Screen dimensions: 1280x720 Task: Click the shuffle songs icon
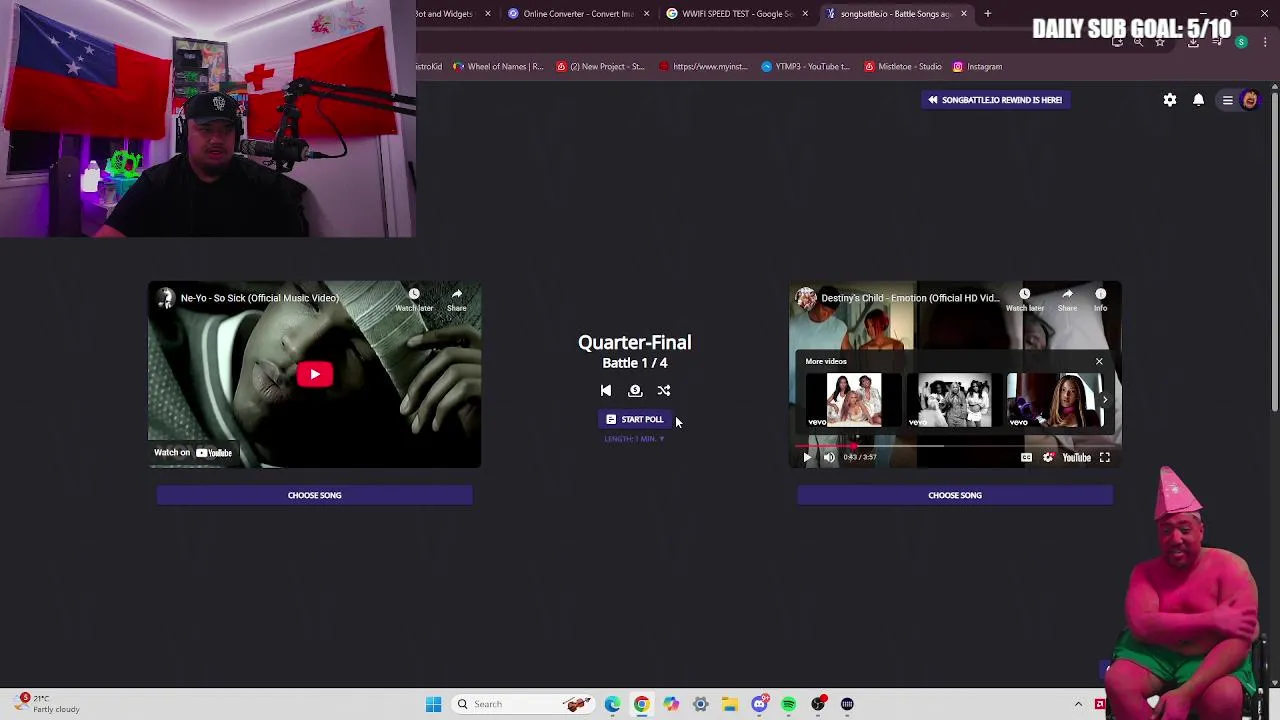(x=664, y=391)
